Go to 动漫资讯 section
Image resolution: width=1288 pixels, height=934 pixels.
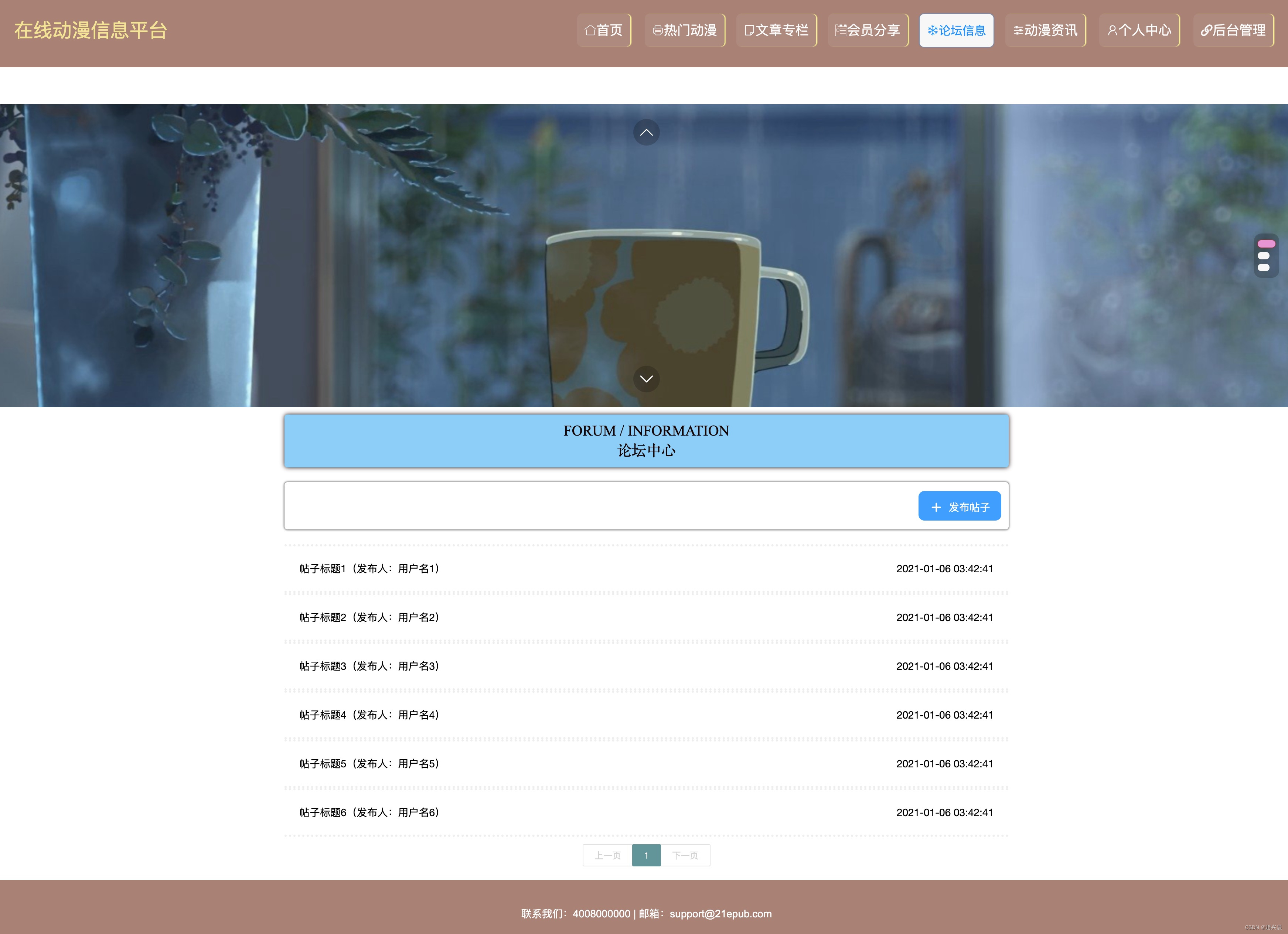(1045, 31)
